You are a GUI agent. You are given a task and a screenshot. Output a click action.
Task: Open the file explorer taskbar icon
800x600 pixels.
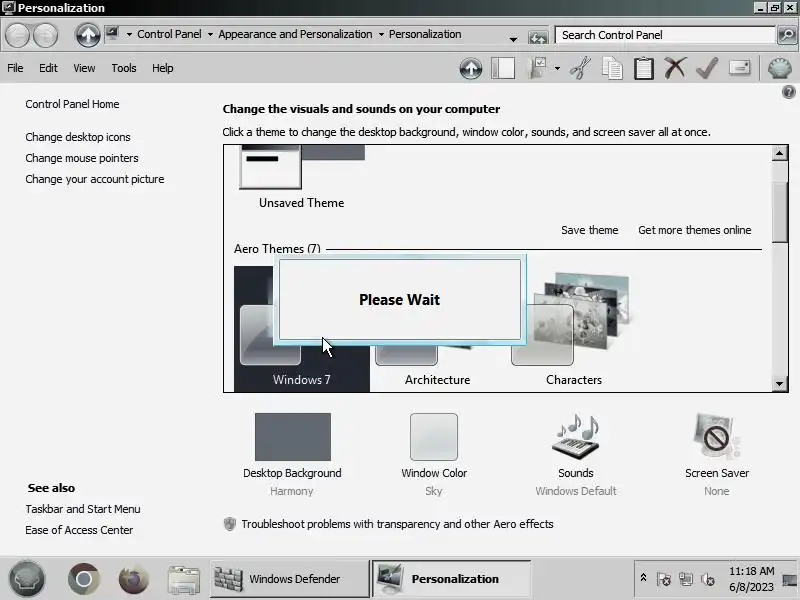tap(183, 580)
